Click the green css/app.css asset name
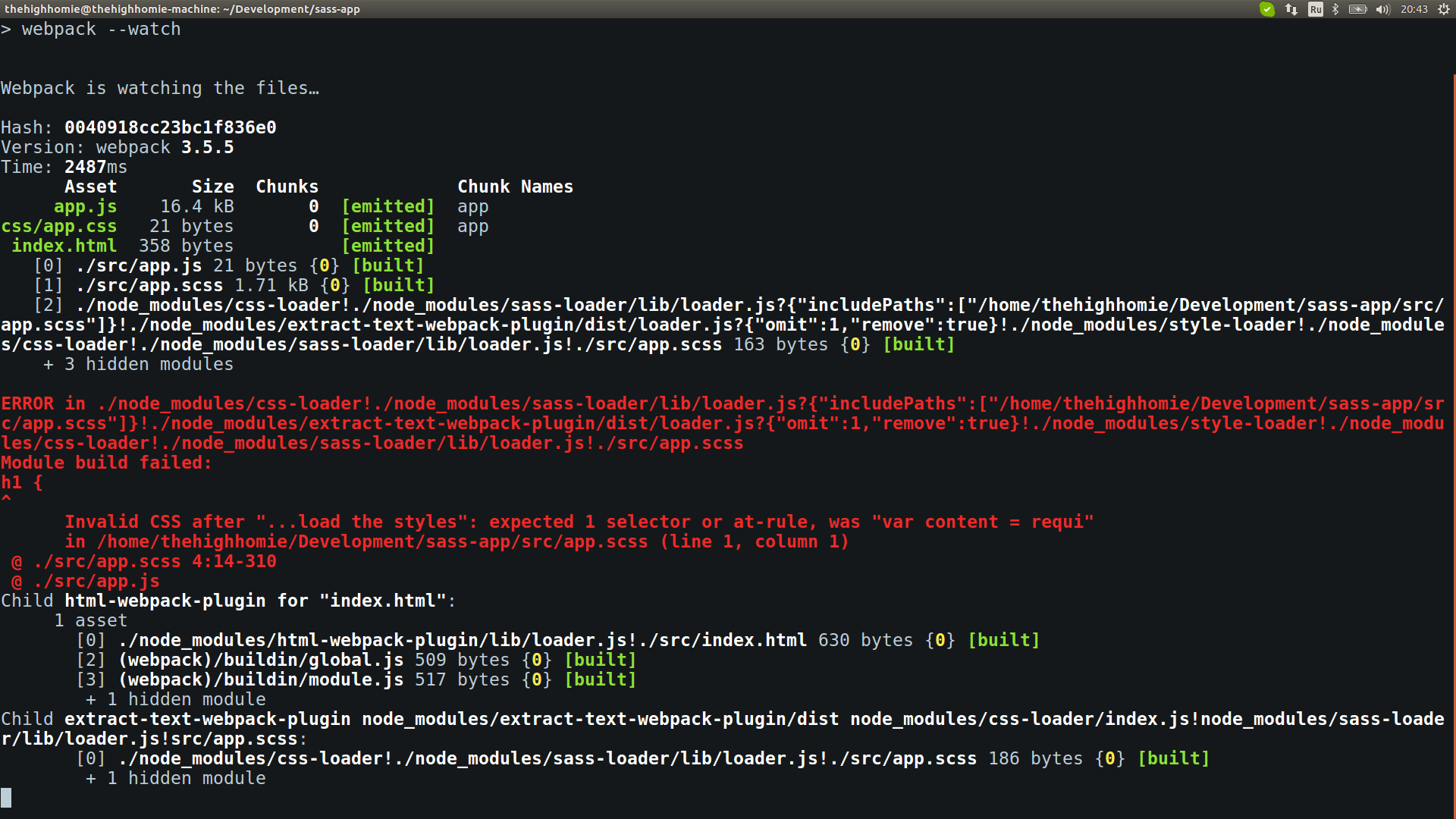The height and width of the screenshot is (819, 1456). 59,226
